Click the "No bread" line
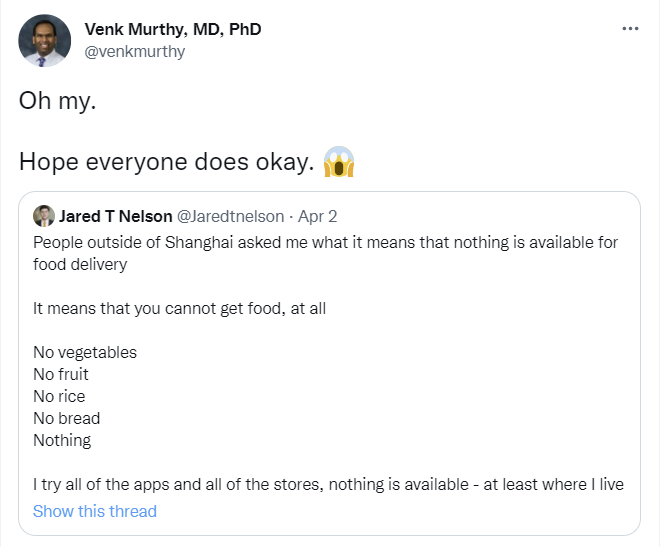Image resolution: width=663 pixels, height=547 pixels. click(67, 418)
